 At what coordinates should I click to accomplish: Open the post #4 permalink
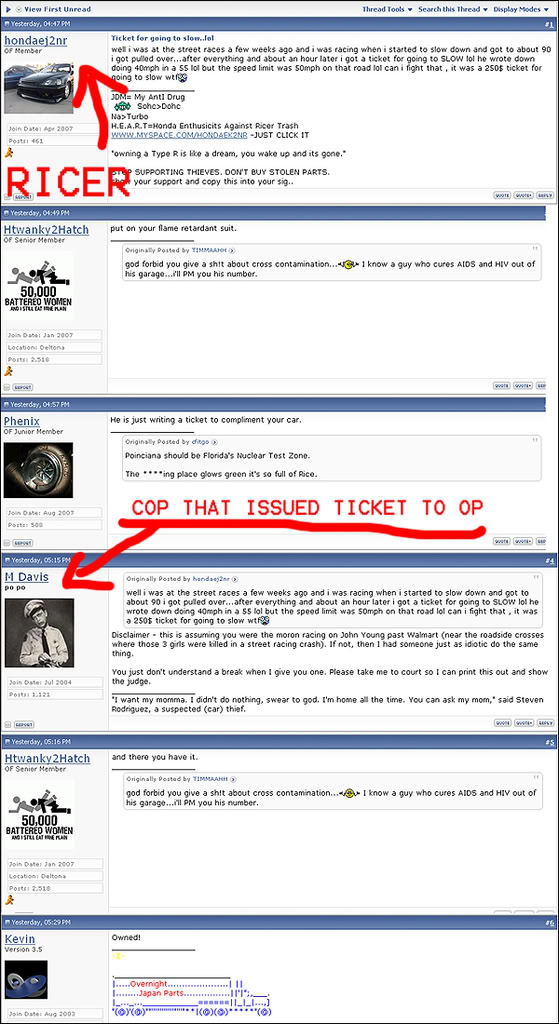pos(549,560)
